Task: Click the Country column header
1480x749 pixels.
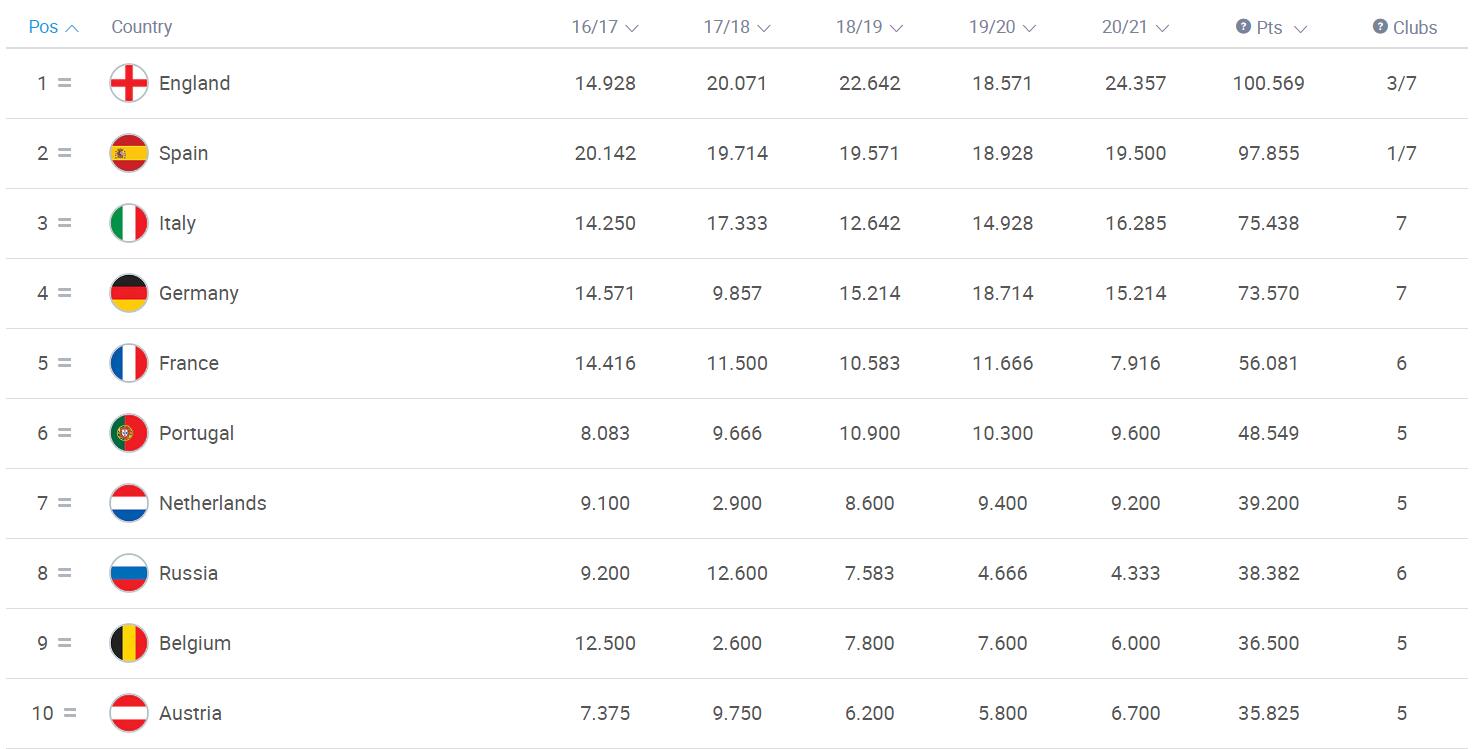Action: coord(142,27)
